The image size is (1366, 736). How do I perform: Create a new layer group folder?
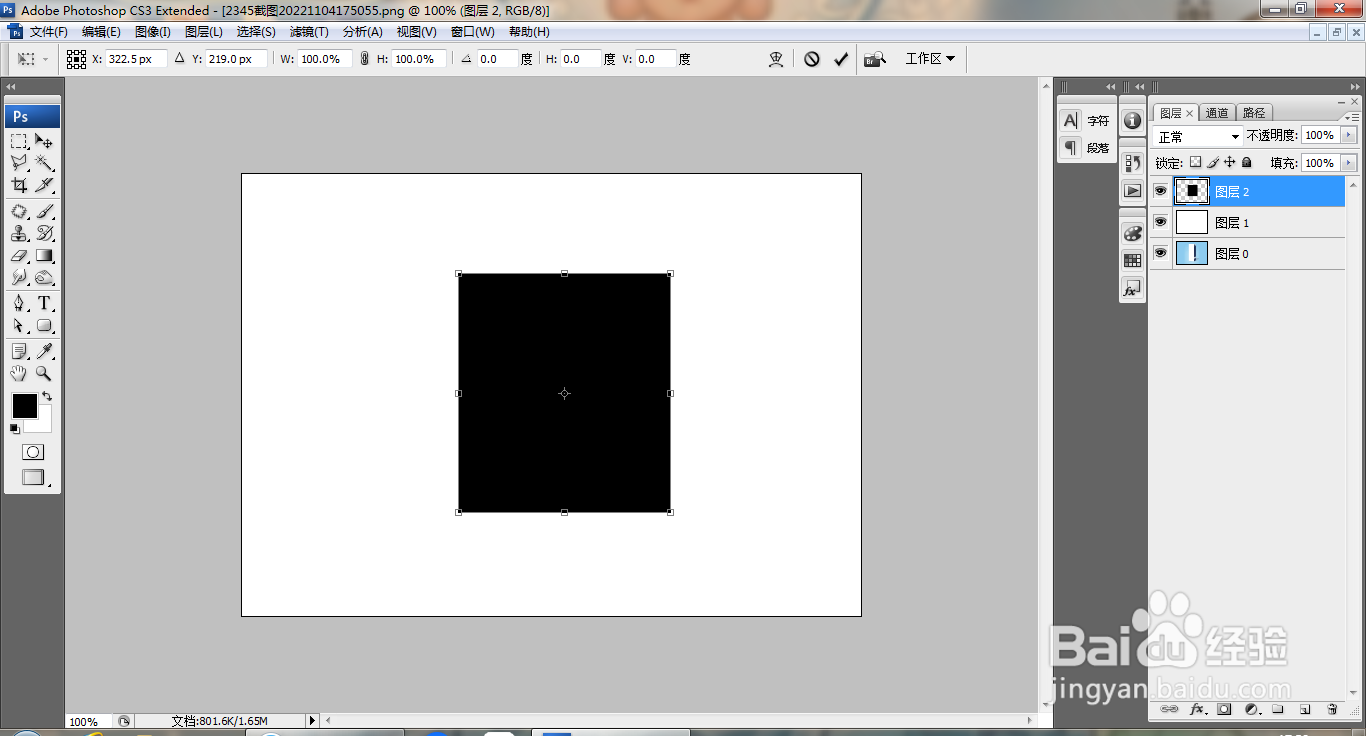(1278, 709)
